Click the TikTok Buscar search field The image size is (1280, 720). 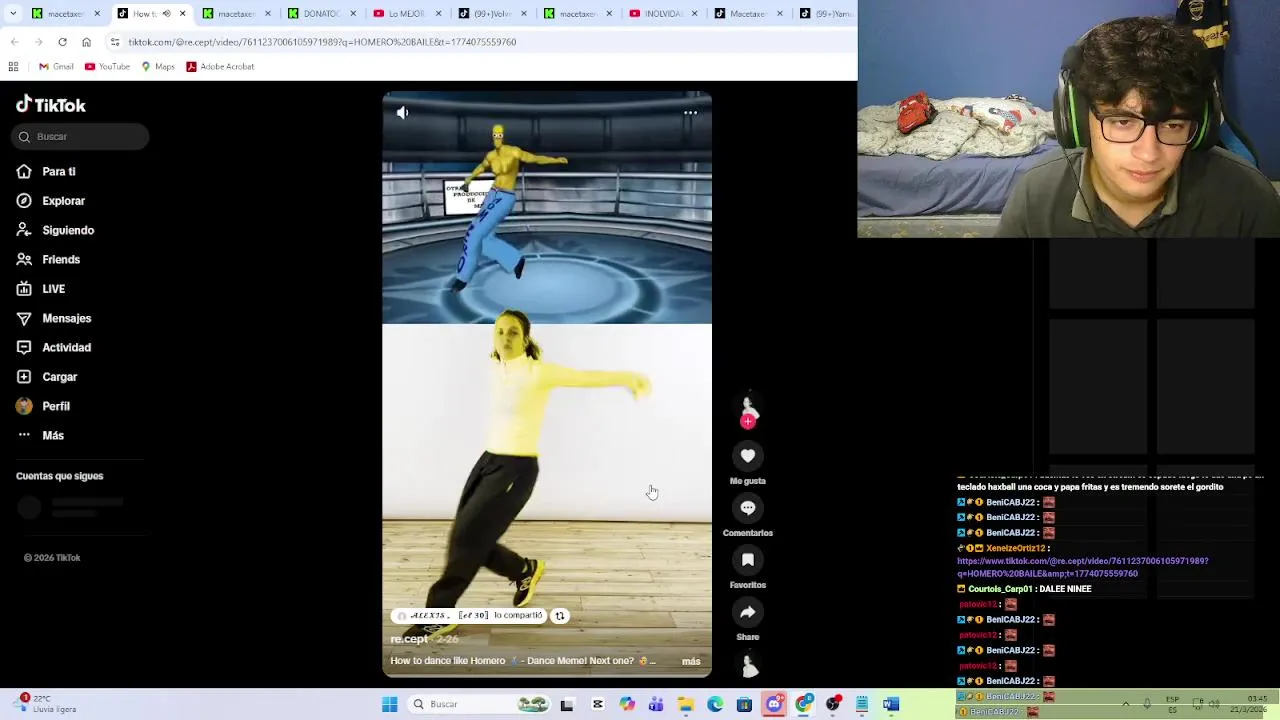pyautogui.click(x=81, y=137)
